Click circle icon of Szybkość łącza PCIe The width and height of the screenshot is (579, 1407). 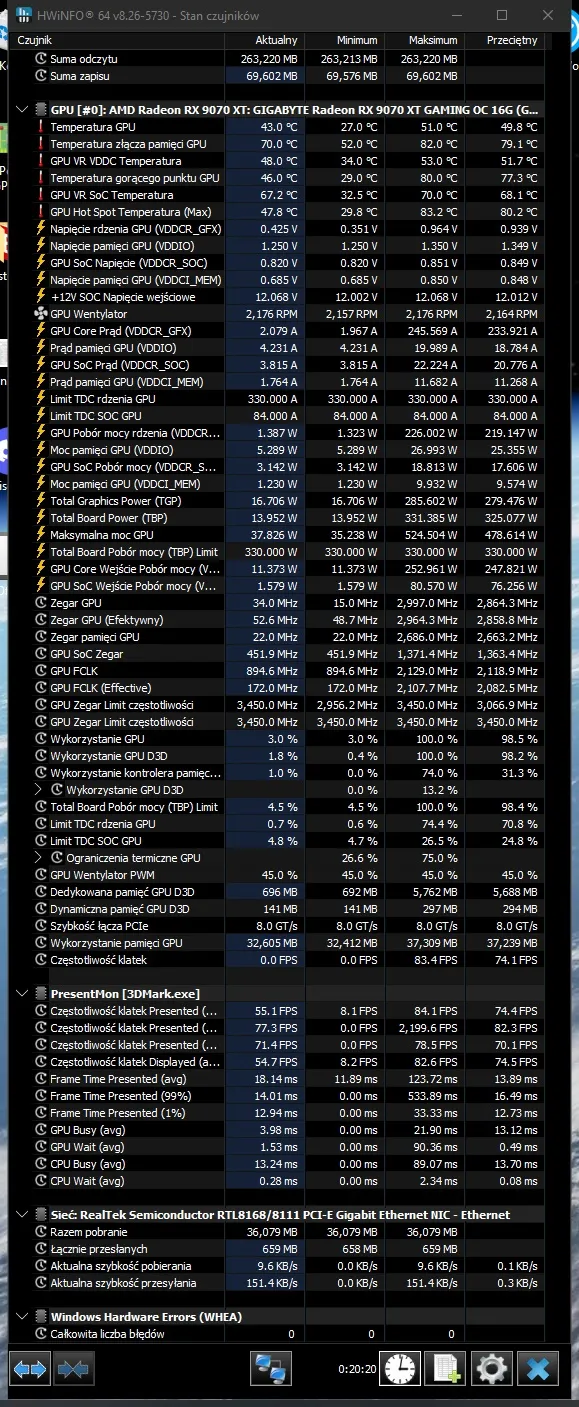(41, 926)
